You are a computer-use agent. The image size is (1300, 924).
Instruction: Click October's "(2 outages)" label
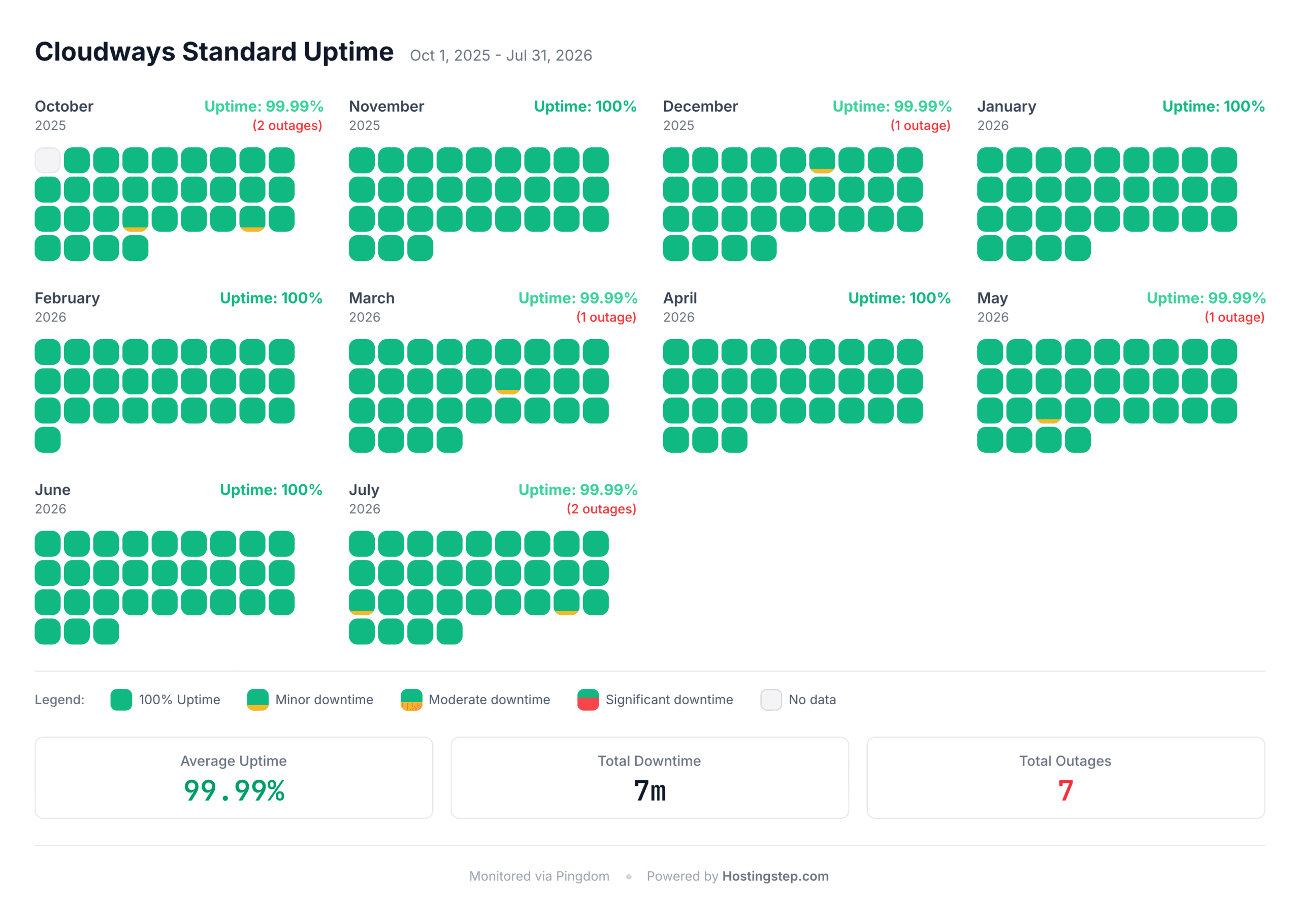tap(287, 125)
